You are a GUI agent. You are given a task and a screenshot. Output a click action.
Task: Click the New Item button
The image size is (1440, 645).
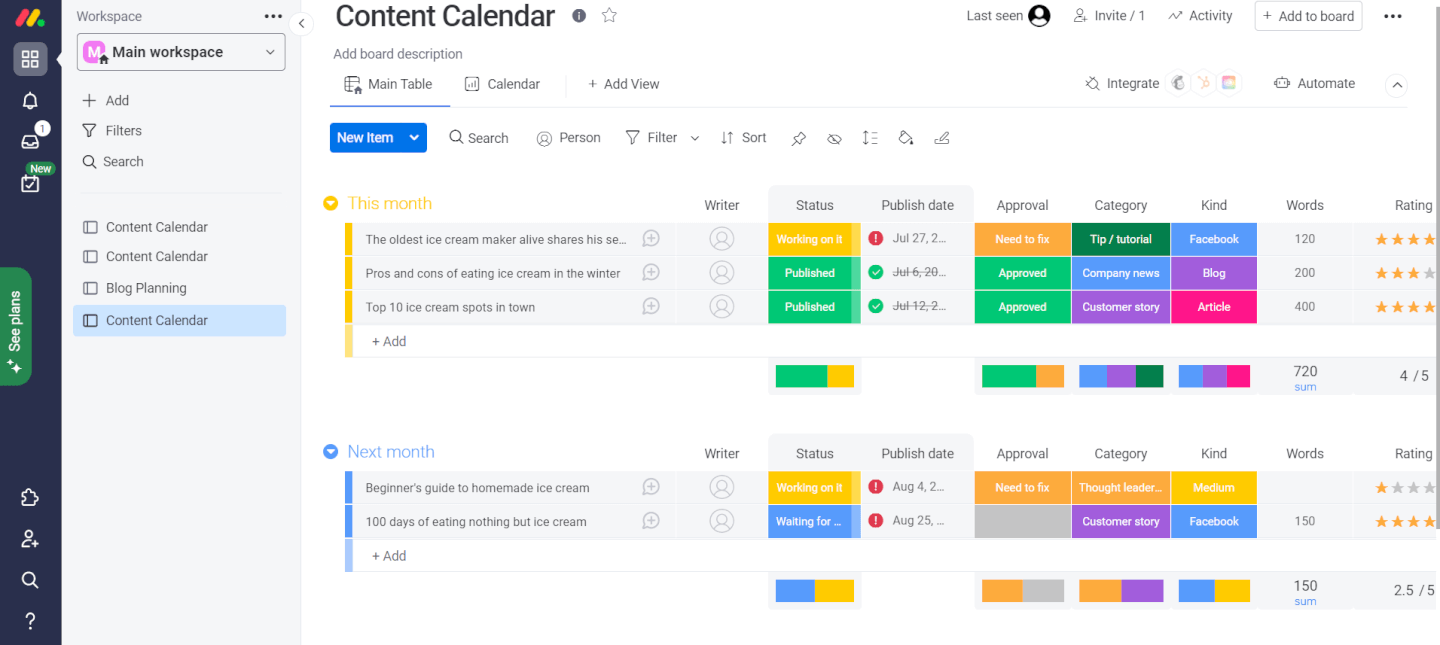pyautogui.click(x=365, y=138)
